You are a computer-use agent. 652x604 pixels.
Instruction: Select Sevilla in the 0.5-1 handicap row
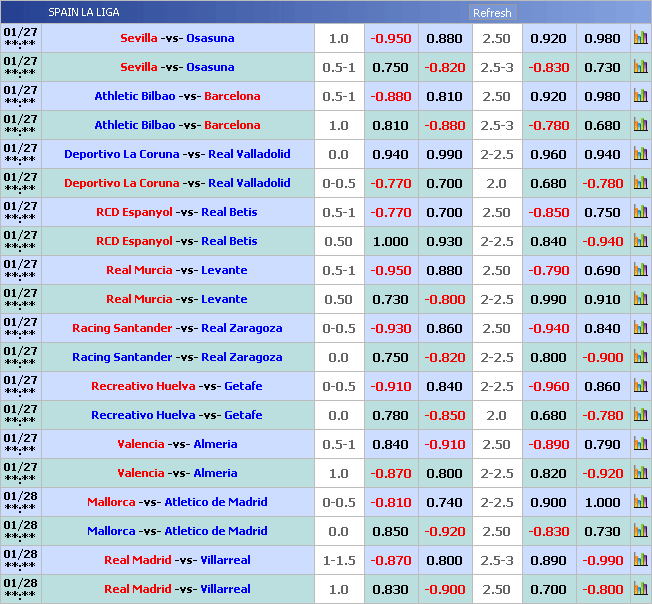coord(139,67)
